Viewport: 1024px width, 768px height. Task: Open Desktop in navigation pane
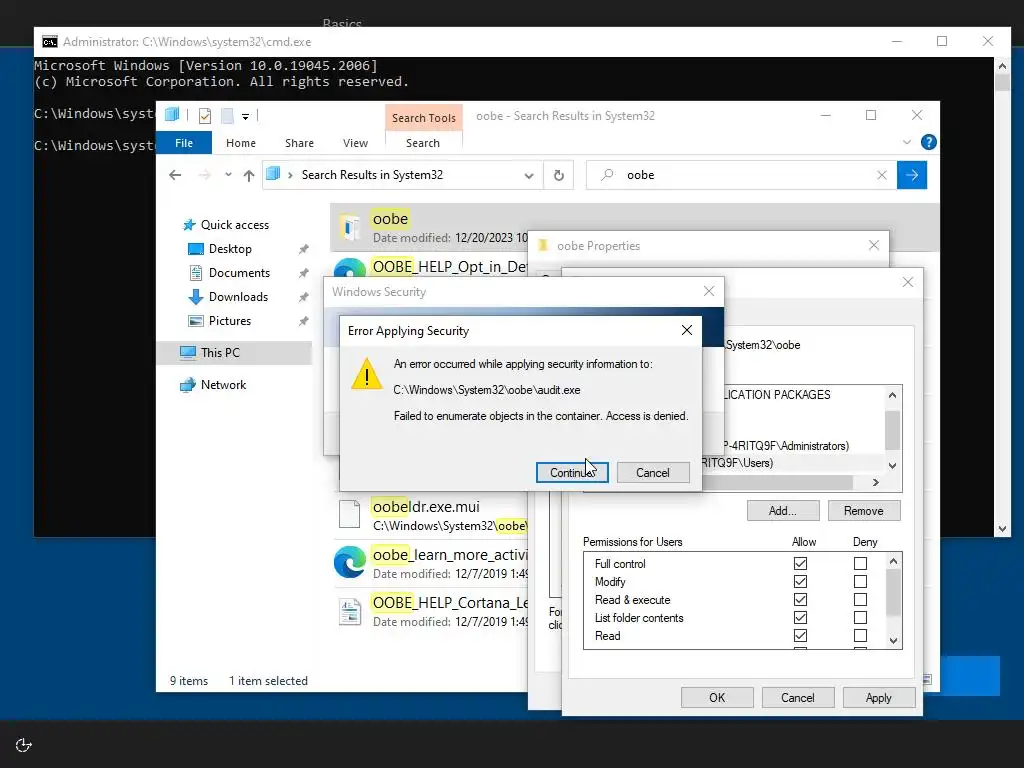(230, 249)
